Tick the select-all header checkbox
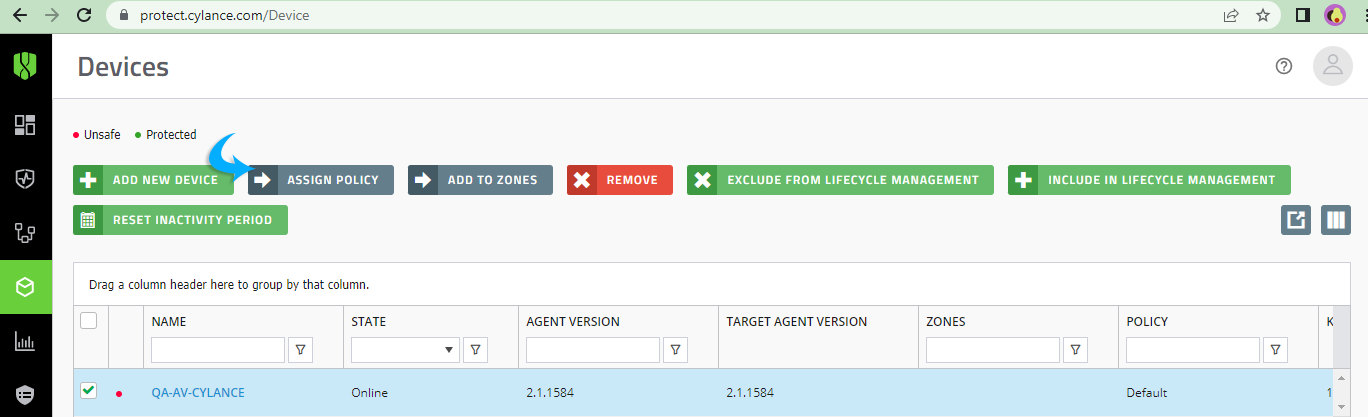This screenshot has height=417, width=1368. coord(88,321)
